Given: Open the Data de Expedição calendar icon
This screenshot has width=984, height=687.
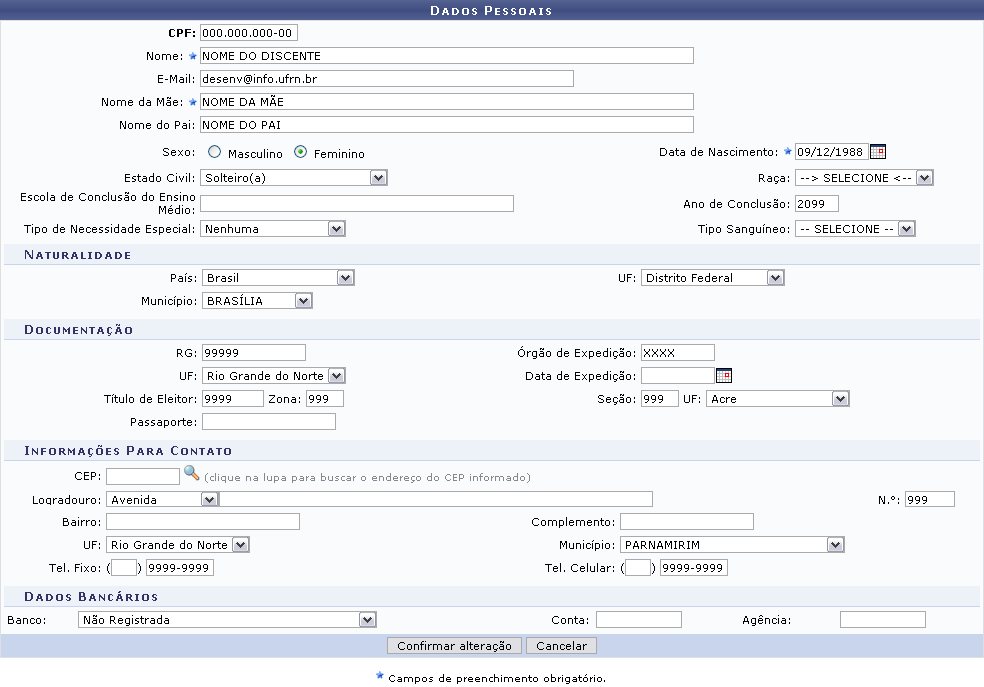Looking at the screenshot, I should coord(724,376).
